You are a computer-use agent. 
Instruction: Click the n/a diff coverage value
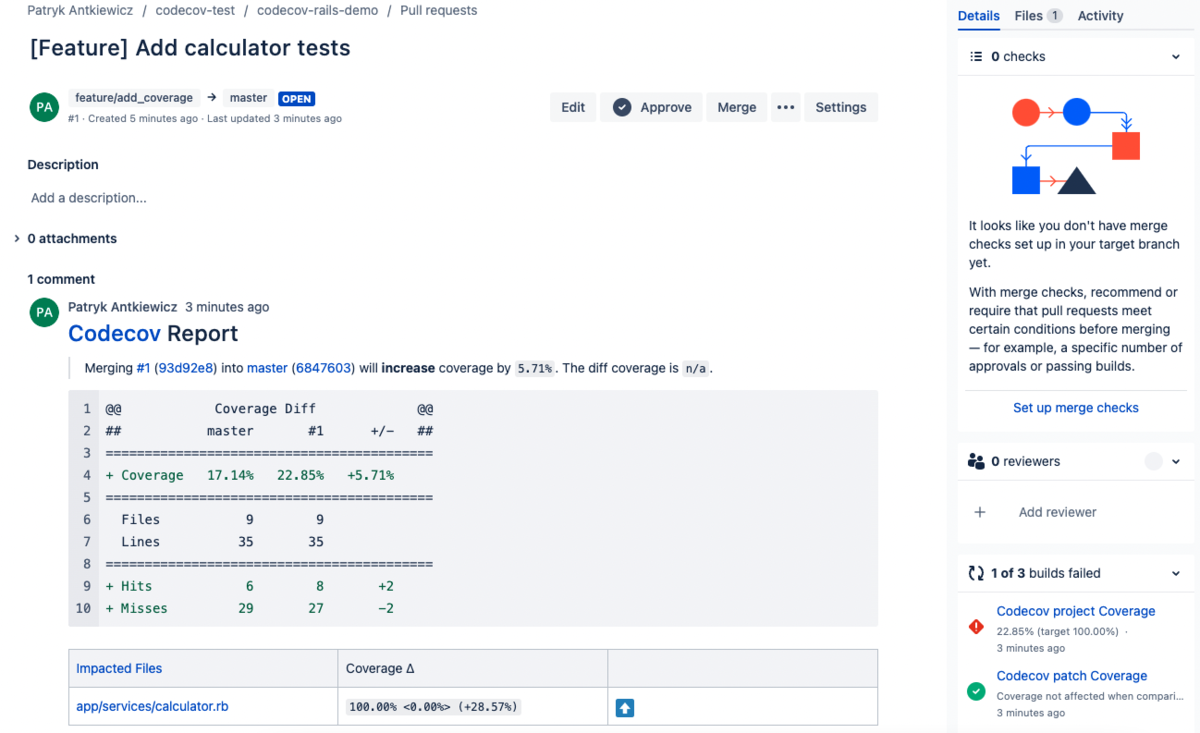pos(694,368)
